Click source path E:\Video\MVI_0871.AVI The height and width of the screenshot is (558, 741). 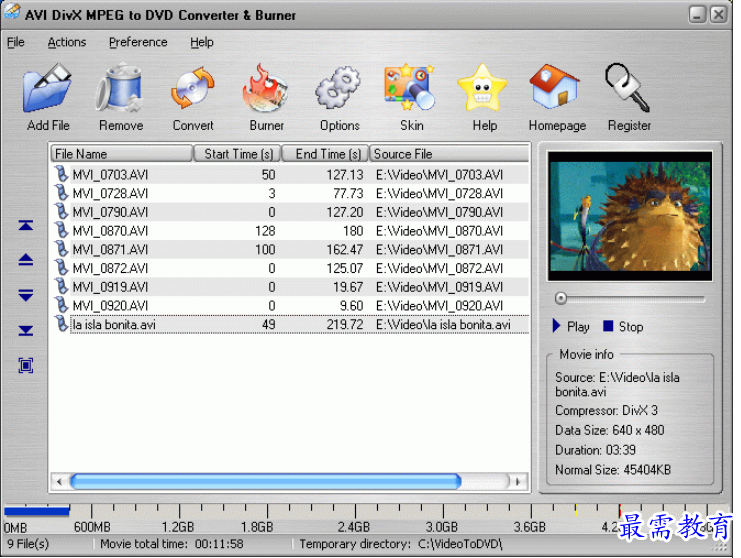pos(439,249)
